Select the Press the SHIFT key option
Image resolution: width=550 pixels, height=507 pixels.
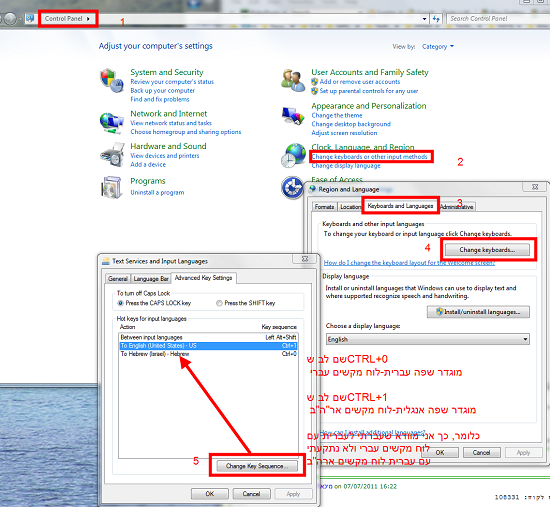[219, 303]
